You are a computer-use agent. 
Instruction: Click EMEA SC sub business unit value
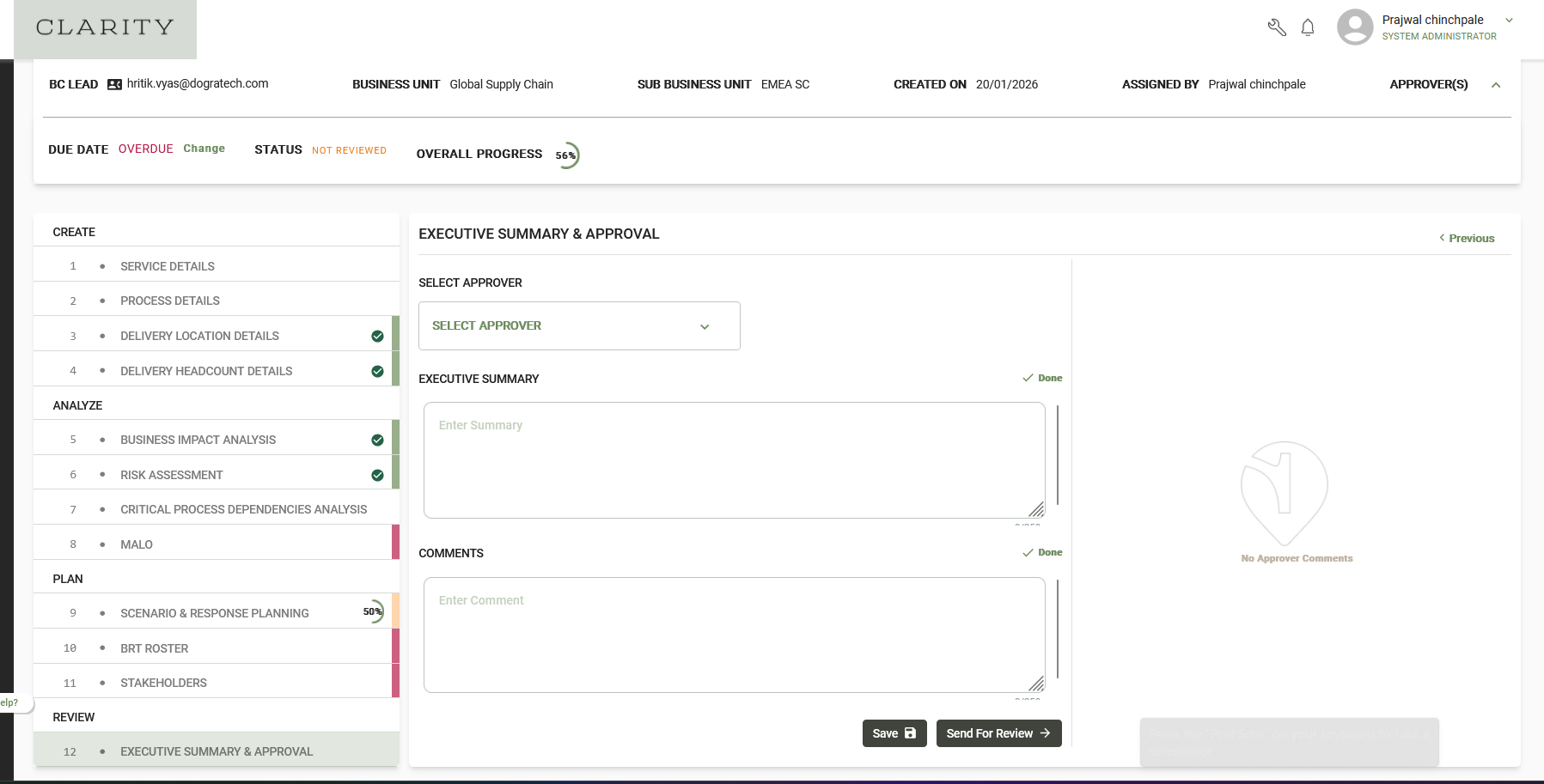pos(785,84)
